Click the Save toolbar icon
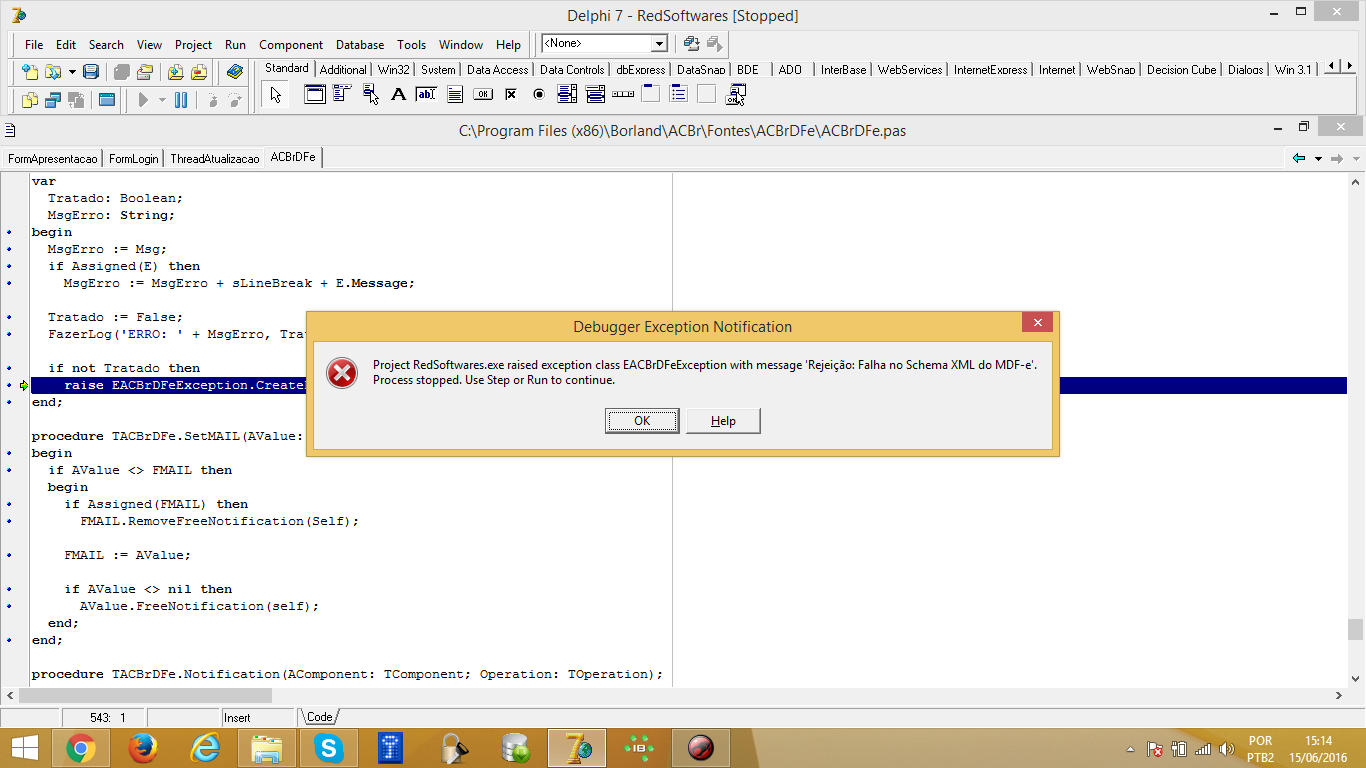Image resolution: width=1366 pixels, height=768 pixels. [x=90, y=72]
